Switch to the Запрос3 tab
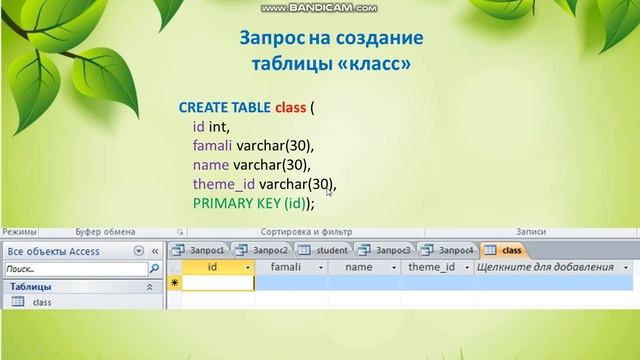The image size is (640, 360). tap(384, 250)
